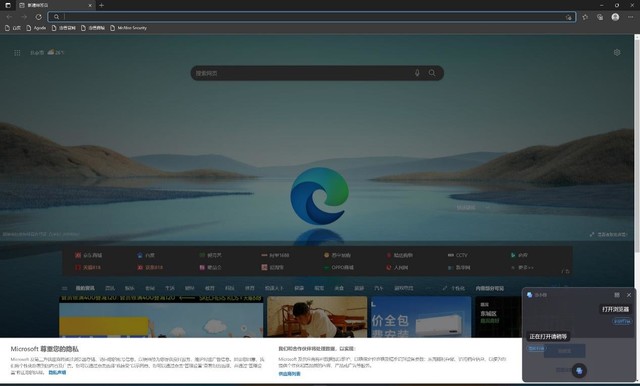The height and width of the screenshot is (386, 640).
Task: Close the current new tab page tab
Action: (x=90, y=6)
